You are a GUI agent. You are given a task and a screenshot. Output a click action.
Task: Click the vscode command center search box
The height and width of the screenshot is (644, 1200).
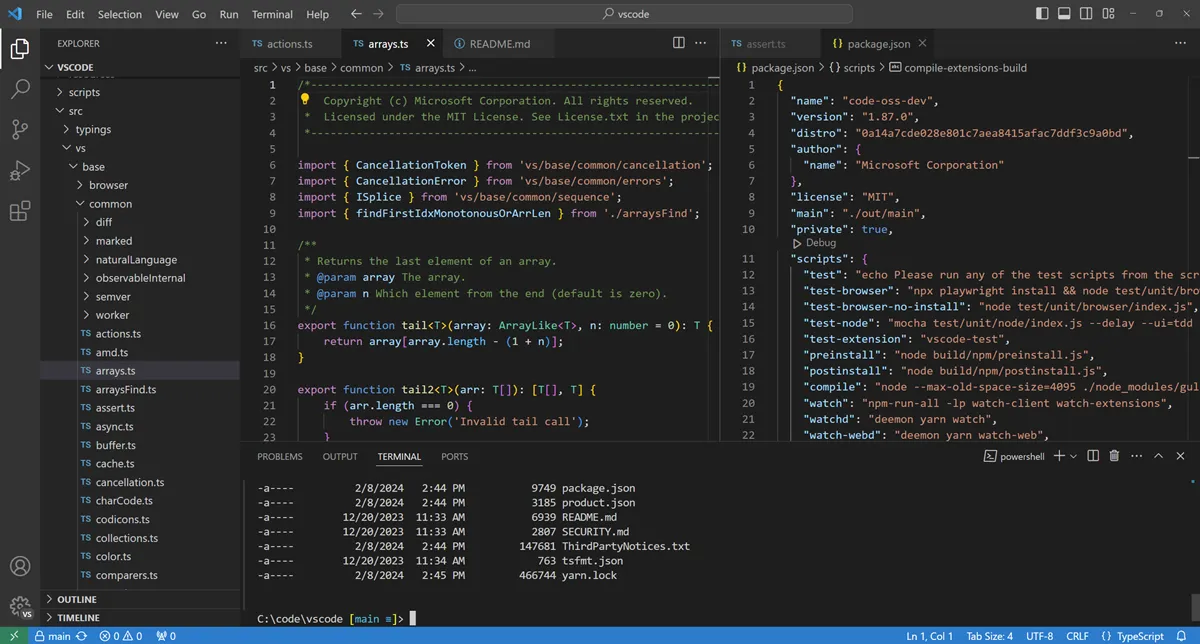pyautogui.click(x=624, y=15)
